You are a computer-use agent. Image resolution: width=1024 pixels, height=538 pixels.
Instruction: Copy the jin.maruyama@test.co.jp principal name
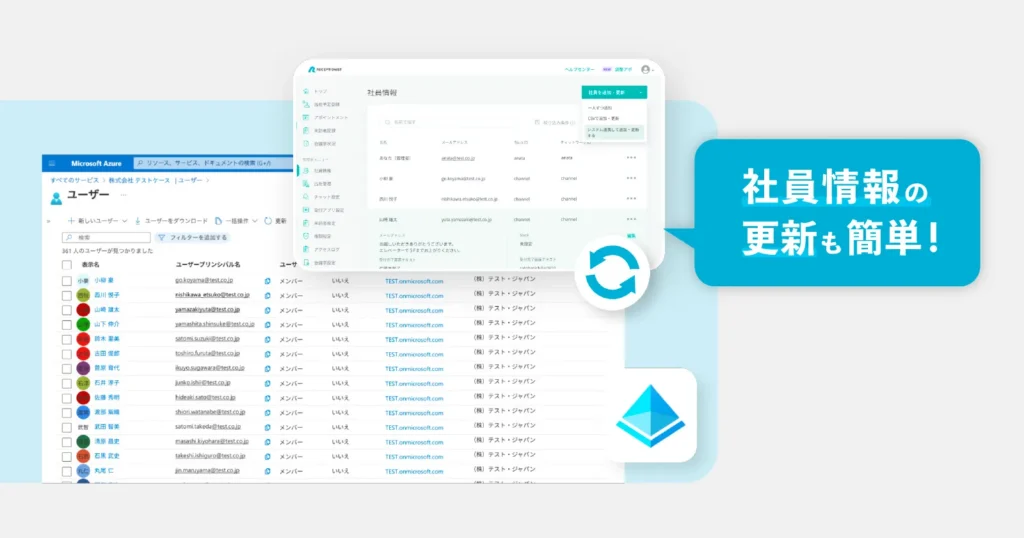[x=267, y=471]
